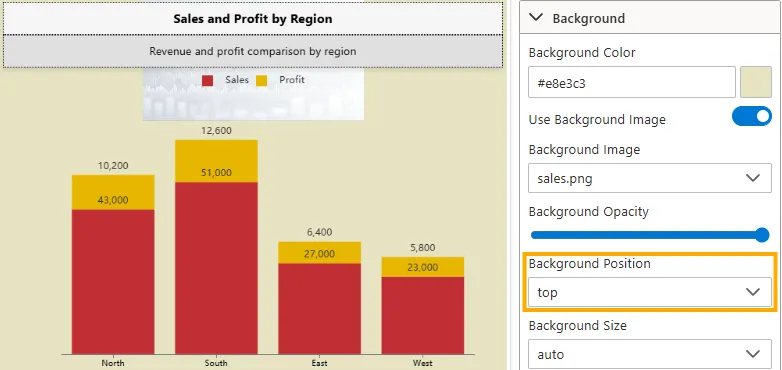This screenshot has width=782, height=370.
Task: Click the Background Image field label
Action: coord(584,149)
